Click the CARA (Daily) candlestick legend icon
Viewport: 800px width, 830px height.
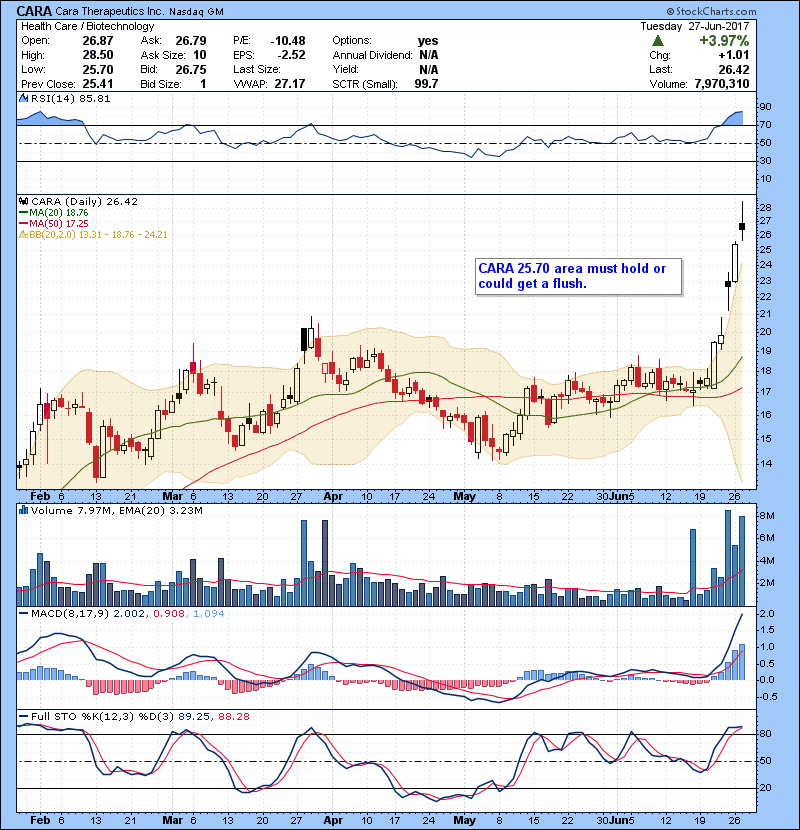pyautogui.click(x=24, y=201)
